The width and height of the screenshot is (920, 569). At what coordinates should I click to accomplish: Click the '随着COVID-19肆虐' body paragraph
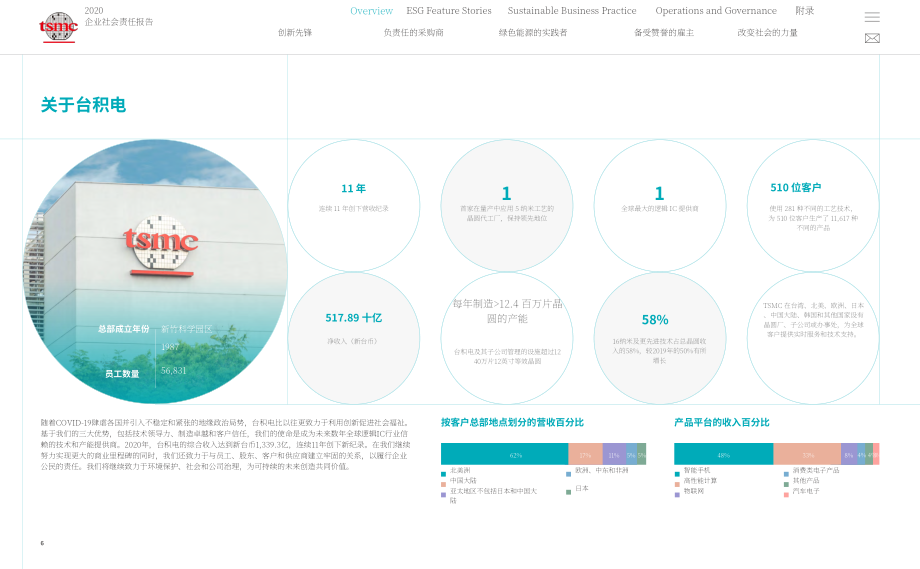coord(225,445)
